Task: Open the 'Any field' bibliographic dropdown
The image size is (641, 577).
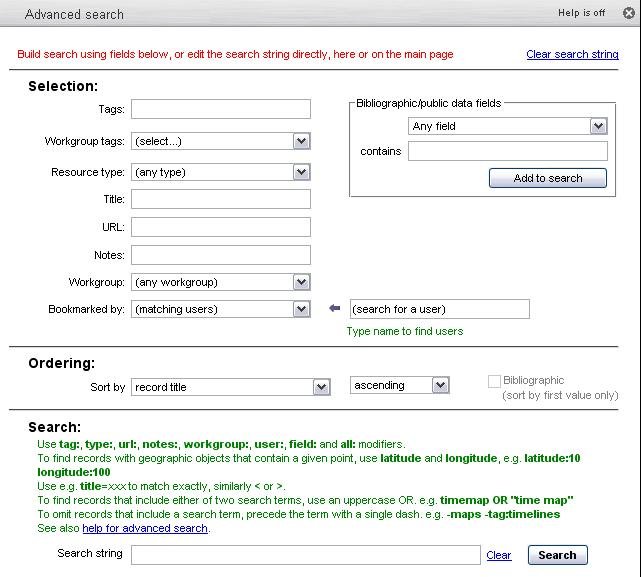Action: click(x=508, y=126)
